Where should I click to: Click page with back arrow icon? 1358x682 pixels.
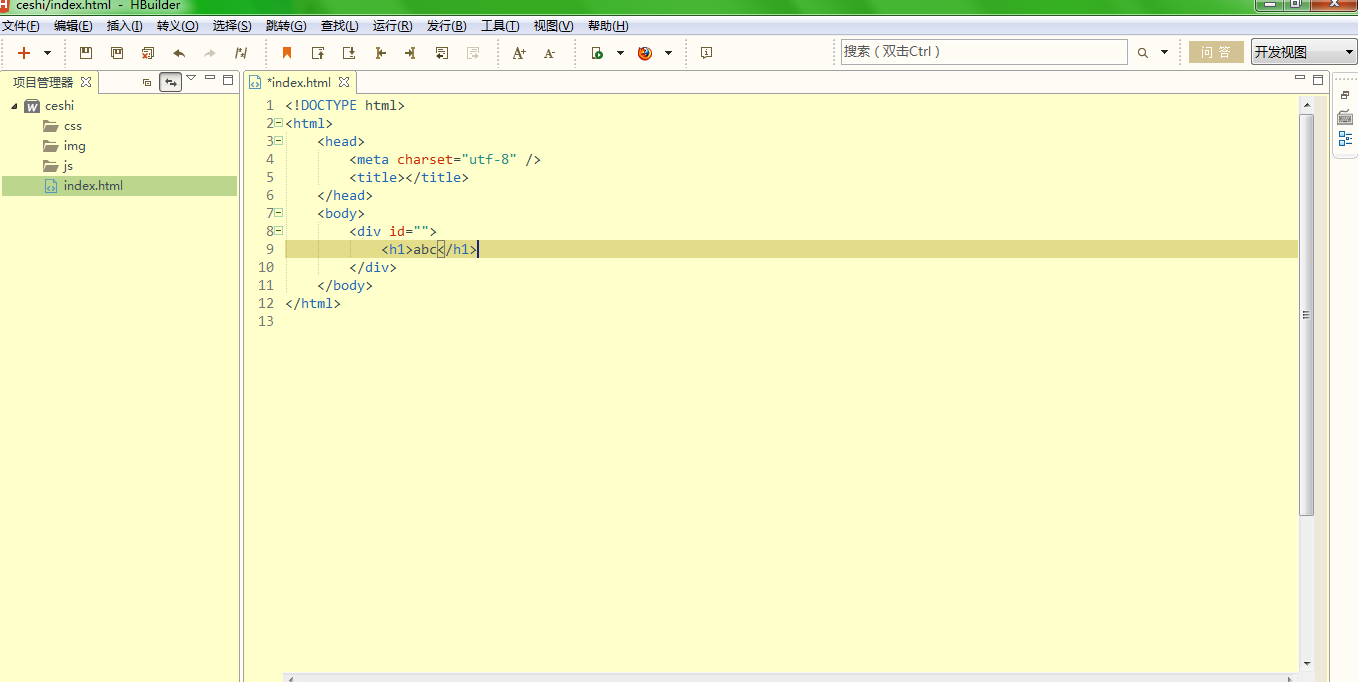[441, 53]
